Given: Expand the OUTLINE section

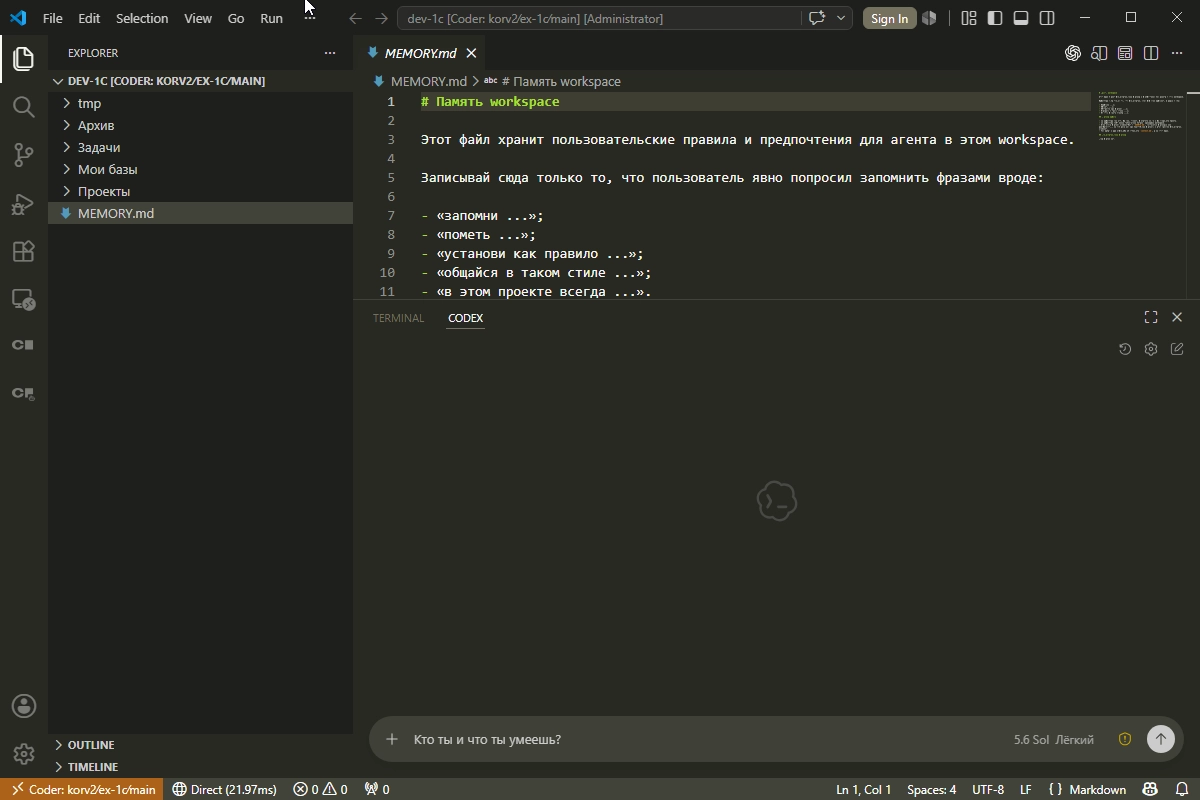Looking at the screenshot, I should point(200,745).
